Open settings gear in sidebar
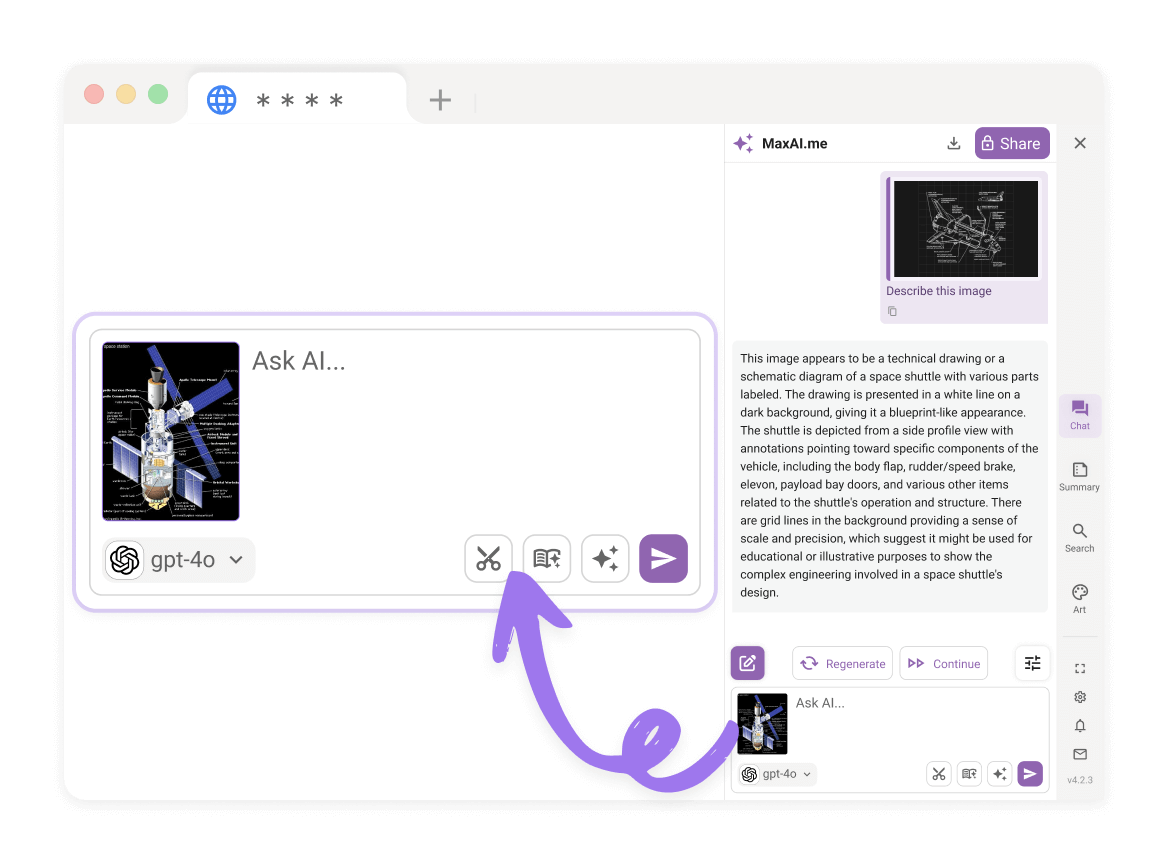This screenshot has height=864, width=1168. pyautogui.click(x=1080, y=697)
